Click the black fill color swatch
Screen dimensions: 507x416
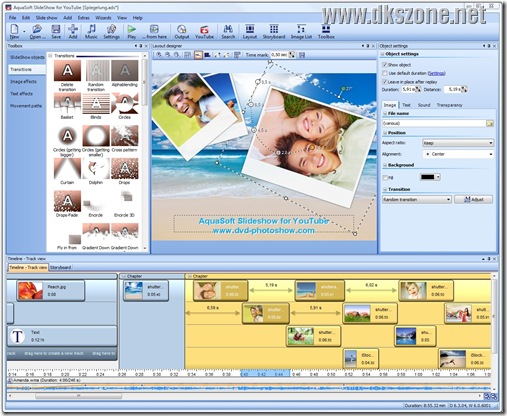(x=428, y=177)
